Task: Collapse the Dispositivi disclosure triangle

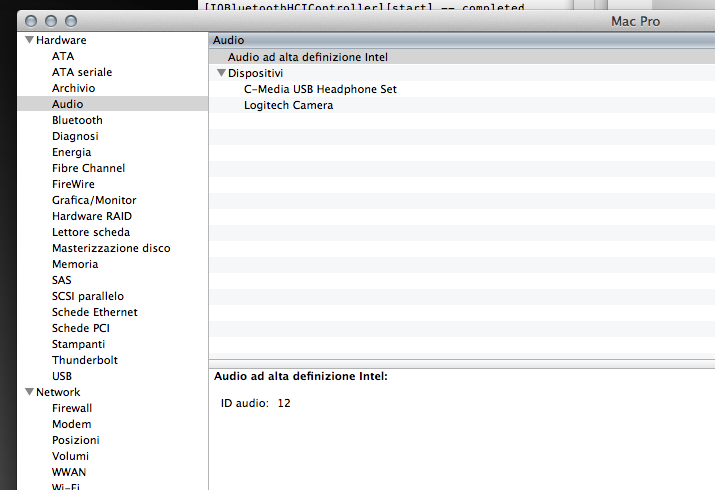Action: pyautogui.click(x=221, y=74)
